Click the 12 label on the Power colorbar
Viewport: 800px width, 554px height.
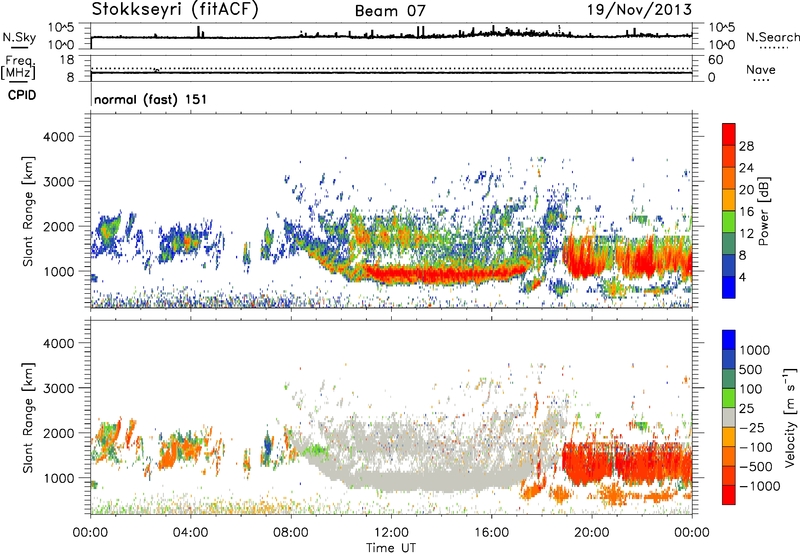coord(746,234)
